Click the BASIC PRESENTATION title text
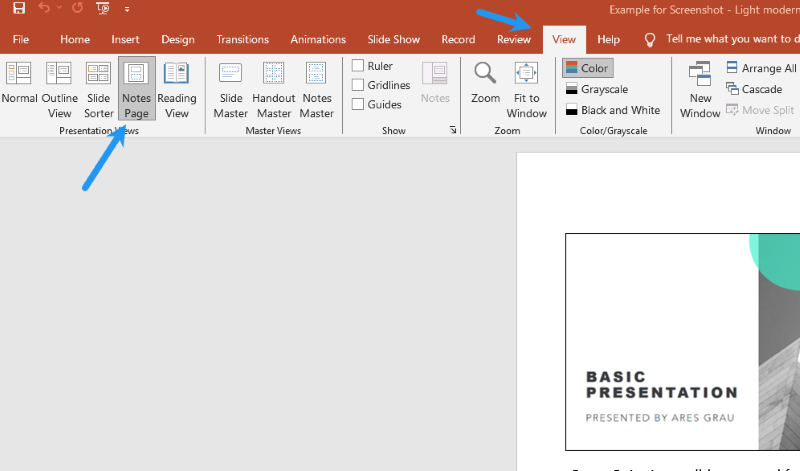The image size is (800, 471). [662, 384]
